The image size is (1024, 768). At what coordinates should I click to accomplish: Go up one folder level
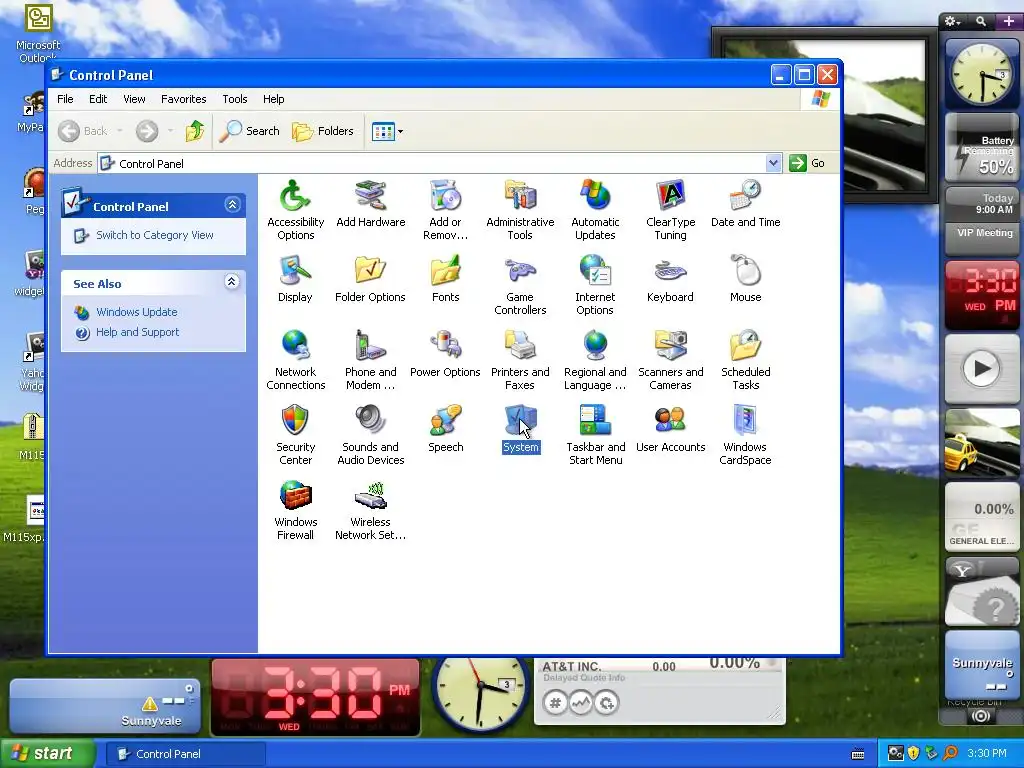pos(195,131)
